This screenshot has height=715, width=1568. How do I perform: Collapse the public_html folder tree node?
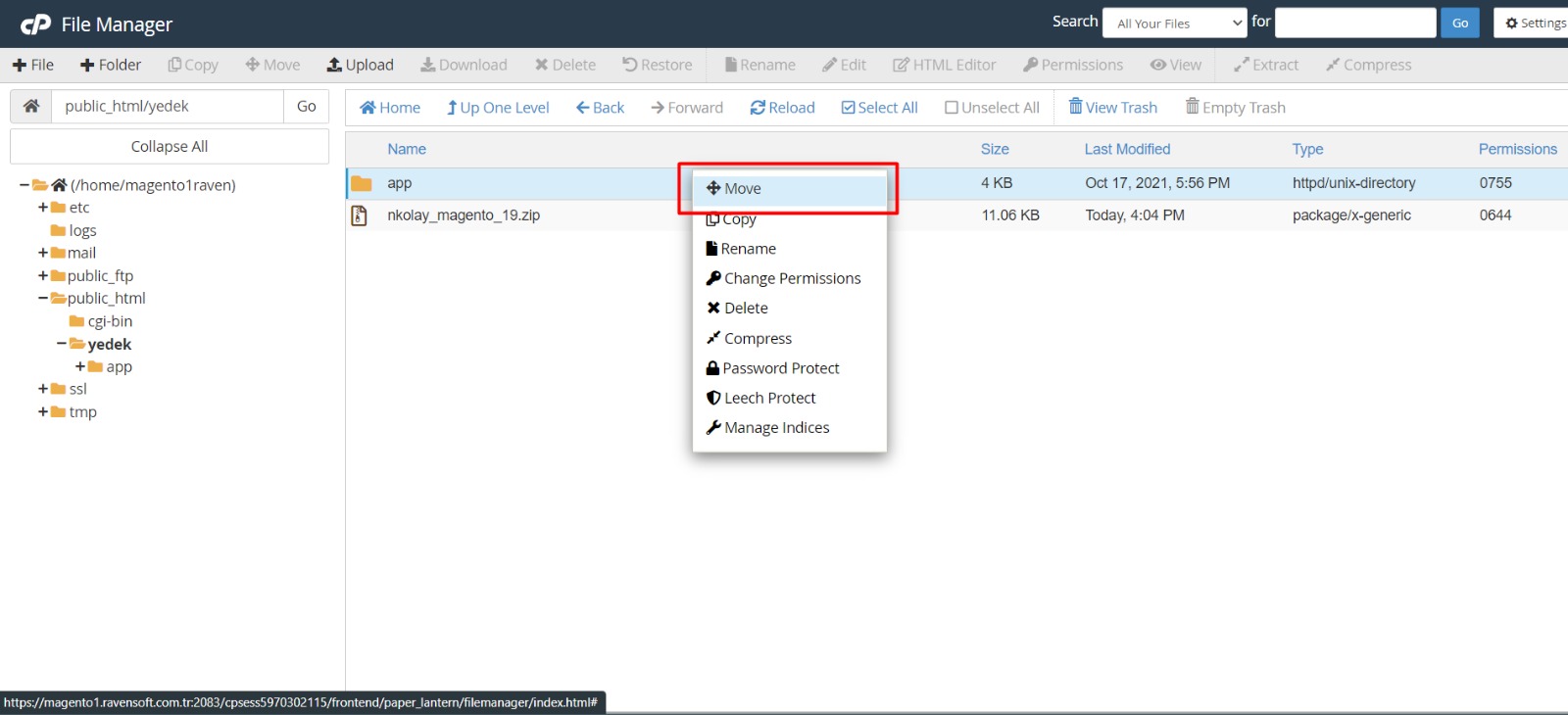(43, 299)
